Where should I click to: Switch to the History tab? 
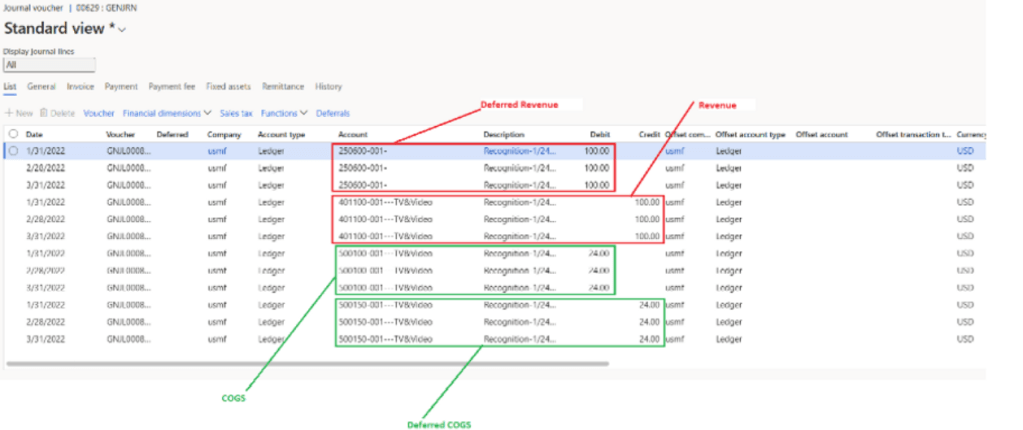coord(328,87)
